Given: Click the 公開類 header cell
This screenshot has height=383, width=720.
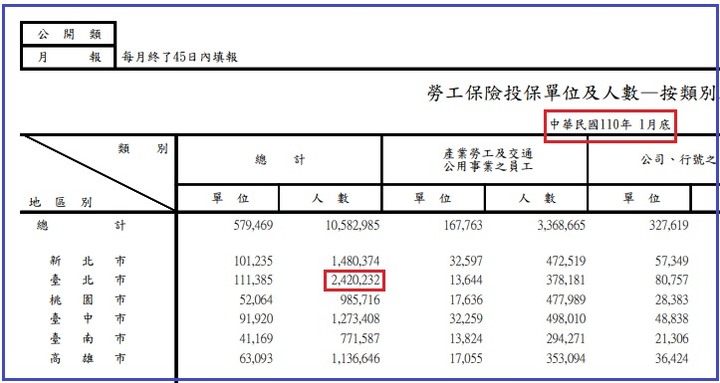Looking at the screenshot, I should (x=68, y=34).
